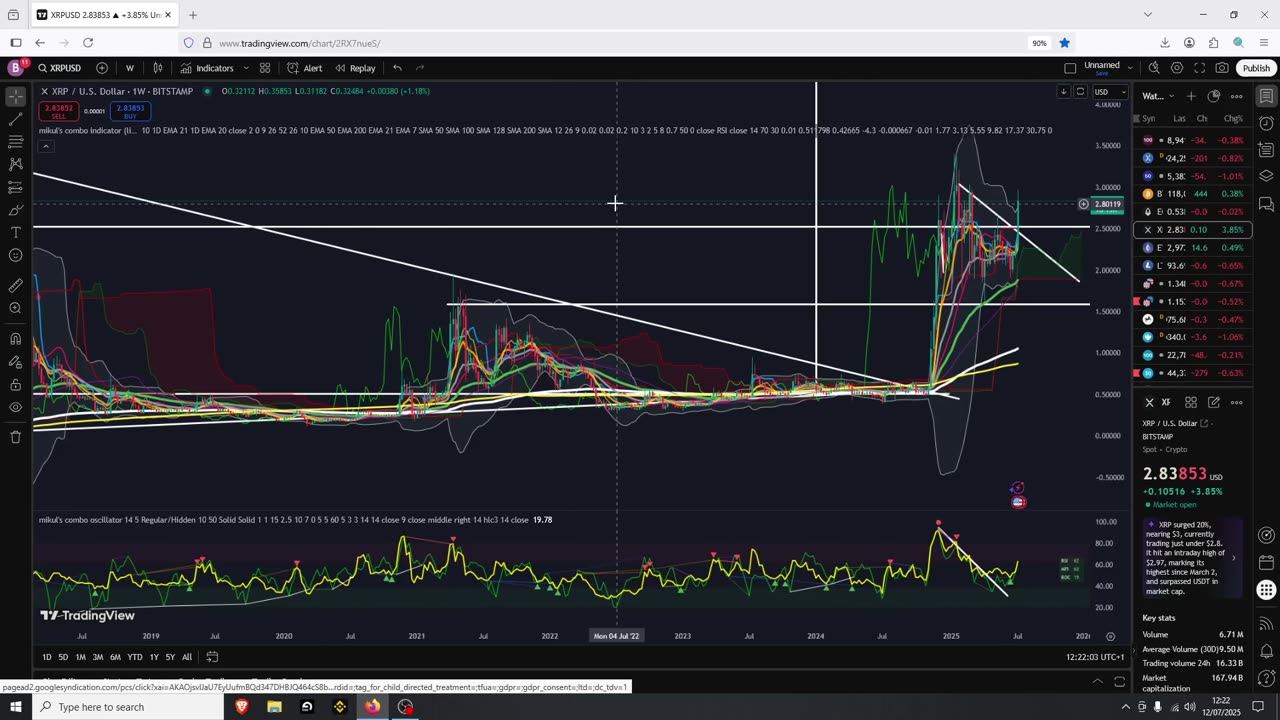Viewport: 1280px width, 720px height.
Task: Toggle magnet mode for drawings
Action: tap(15, 339)
